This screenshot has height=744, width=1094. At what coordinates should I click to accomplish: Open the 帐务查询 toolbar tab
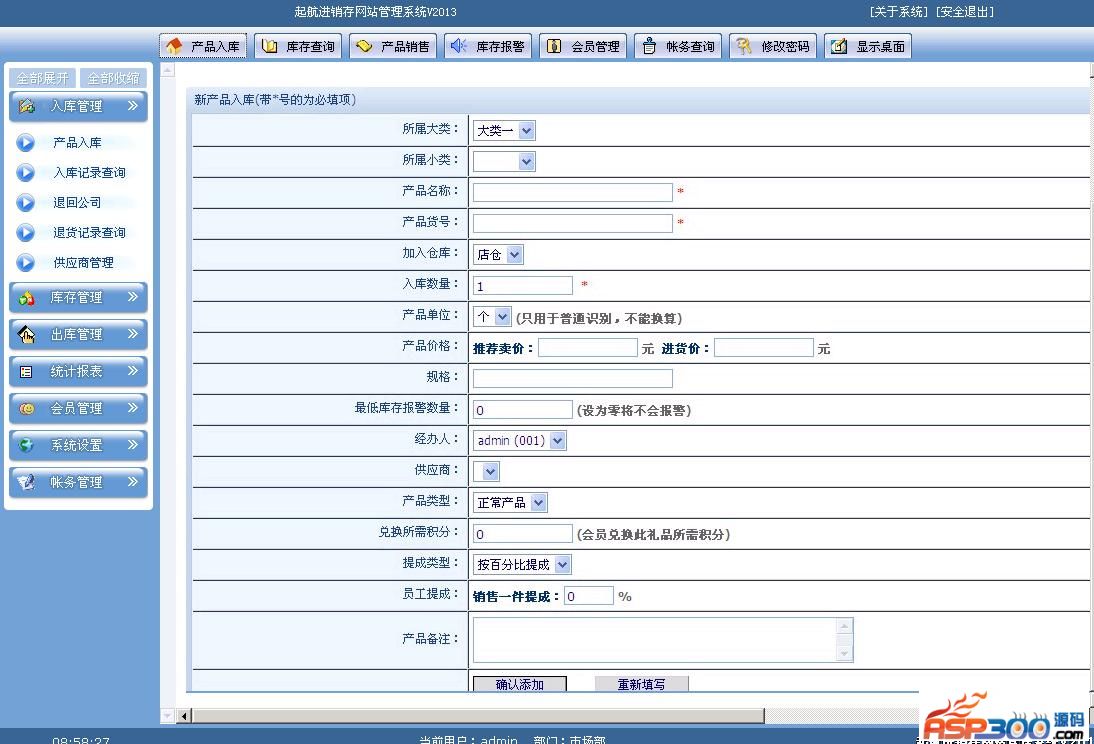pyautogui.click(x=677, y=46)
